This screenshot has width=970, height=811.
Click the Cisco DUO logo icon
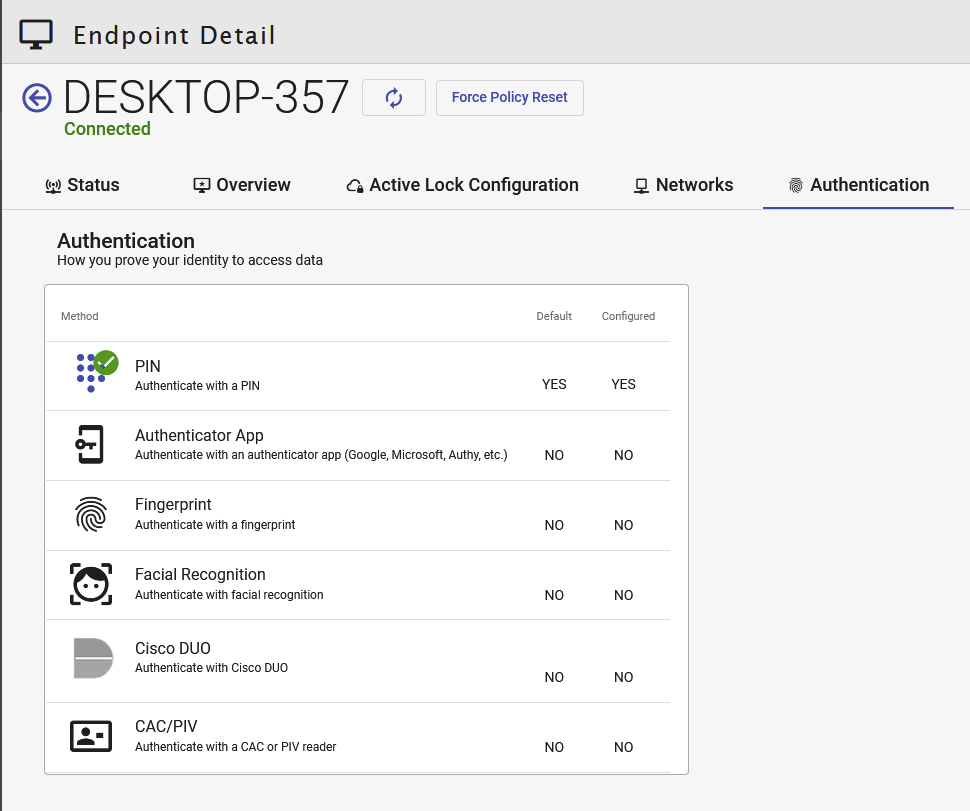coord(93,657)
